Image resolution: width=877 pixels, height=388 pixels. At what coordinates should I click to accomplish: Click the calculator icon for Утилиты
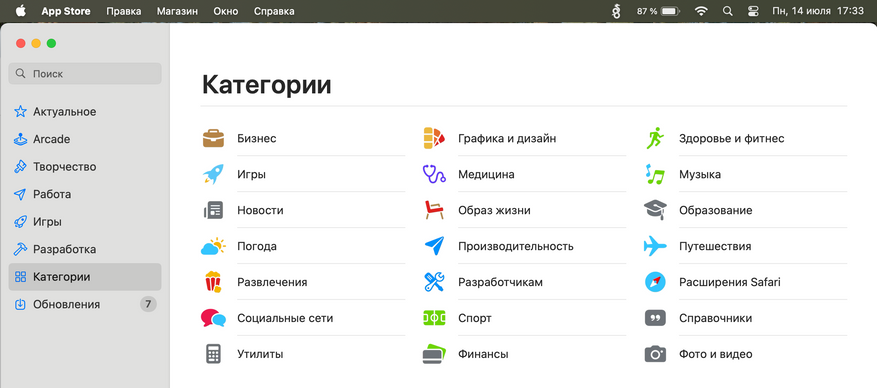click(213, 354)
